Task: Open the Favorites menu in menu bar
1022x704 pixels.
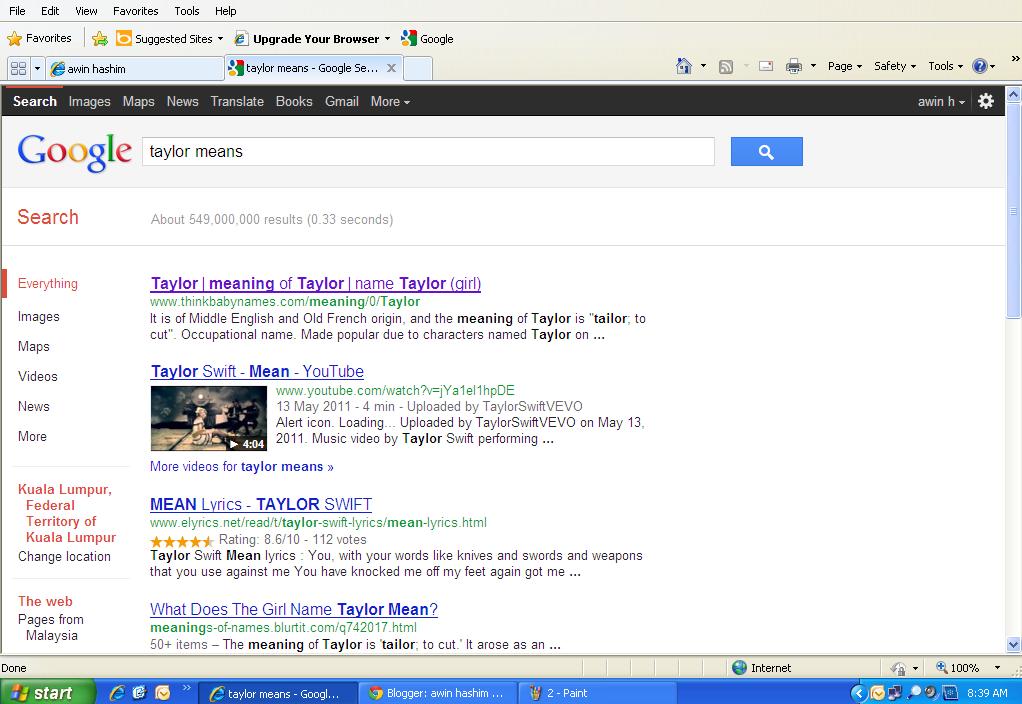Action: point(136,11)
